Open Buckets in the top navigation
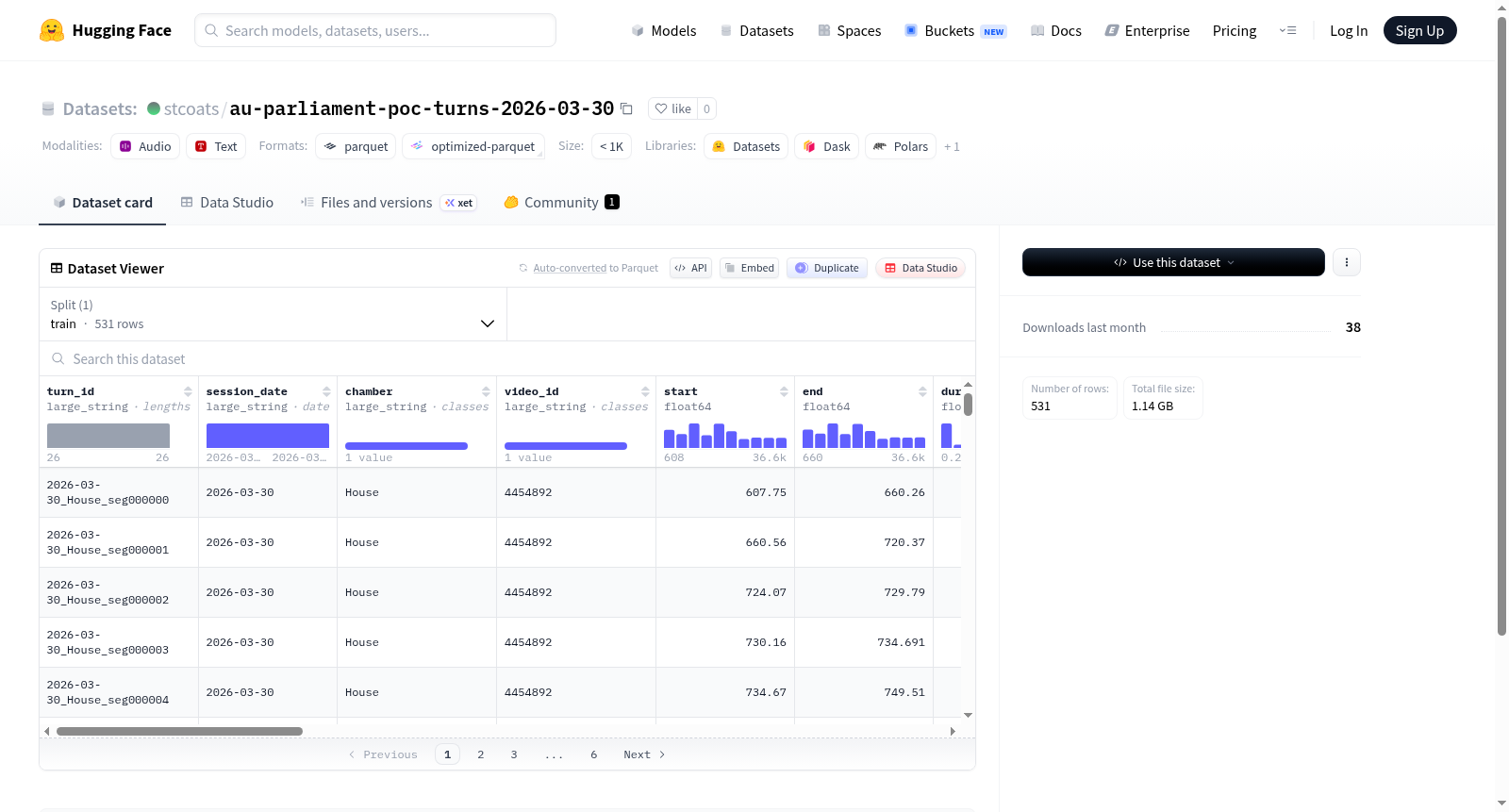Screen dimensions: 1509x812 (955, 30)
